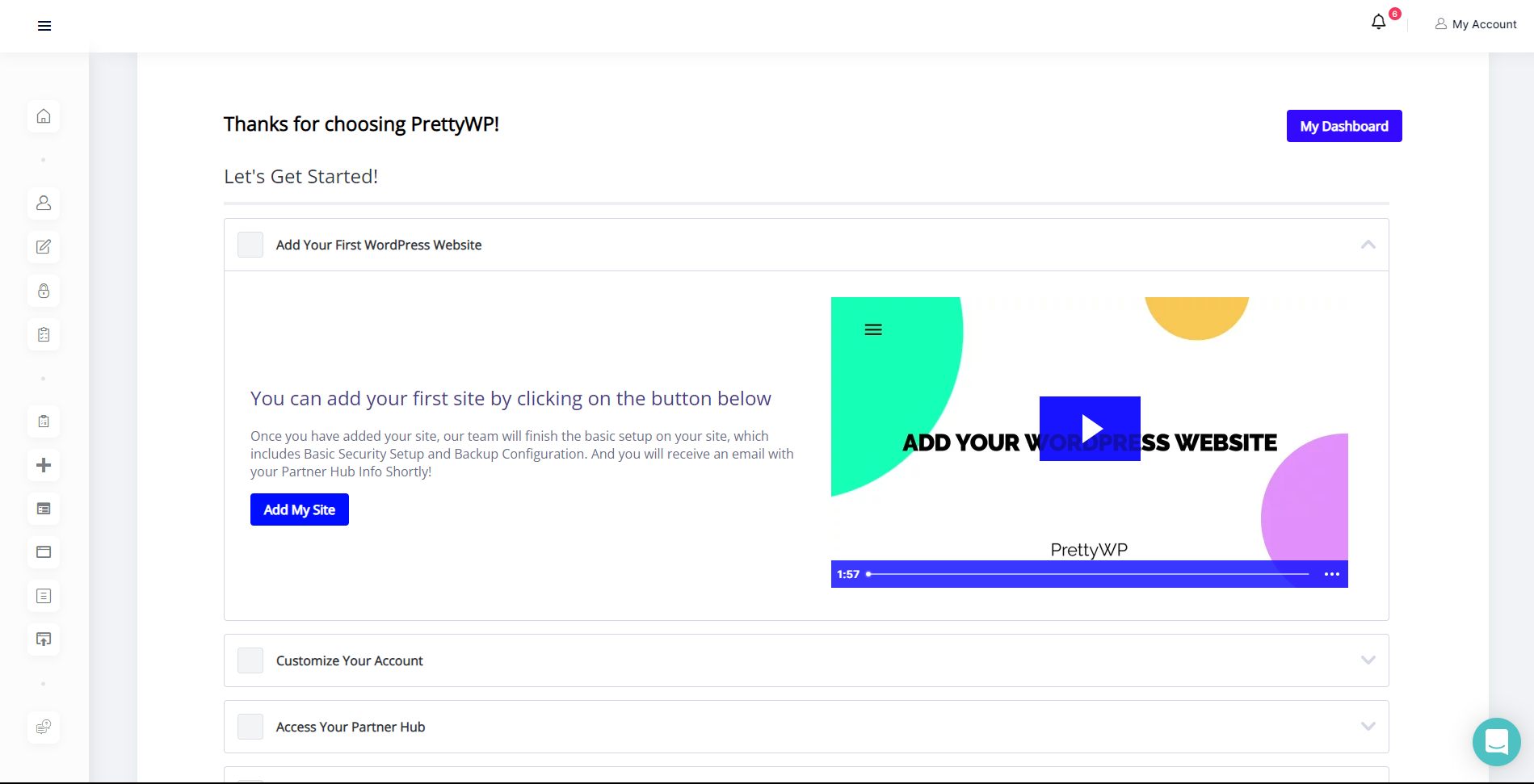Open the user profile sidebar icon
Screen dimensions: 1534x784
(44, 203)
